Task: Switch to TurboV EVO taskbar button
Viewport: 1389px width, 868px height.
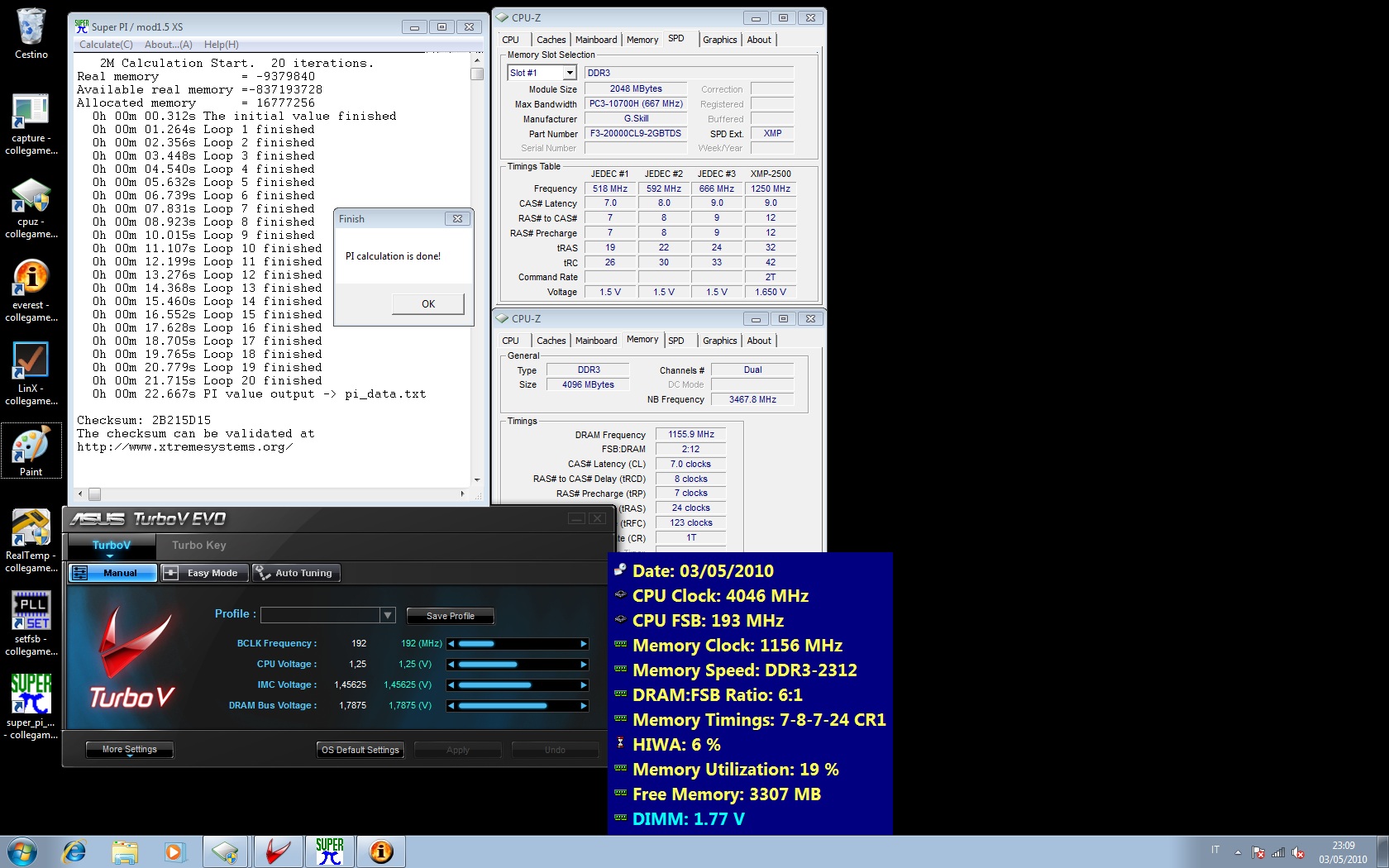Action: [278, 851]
